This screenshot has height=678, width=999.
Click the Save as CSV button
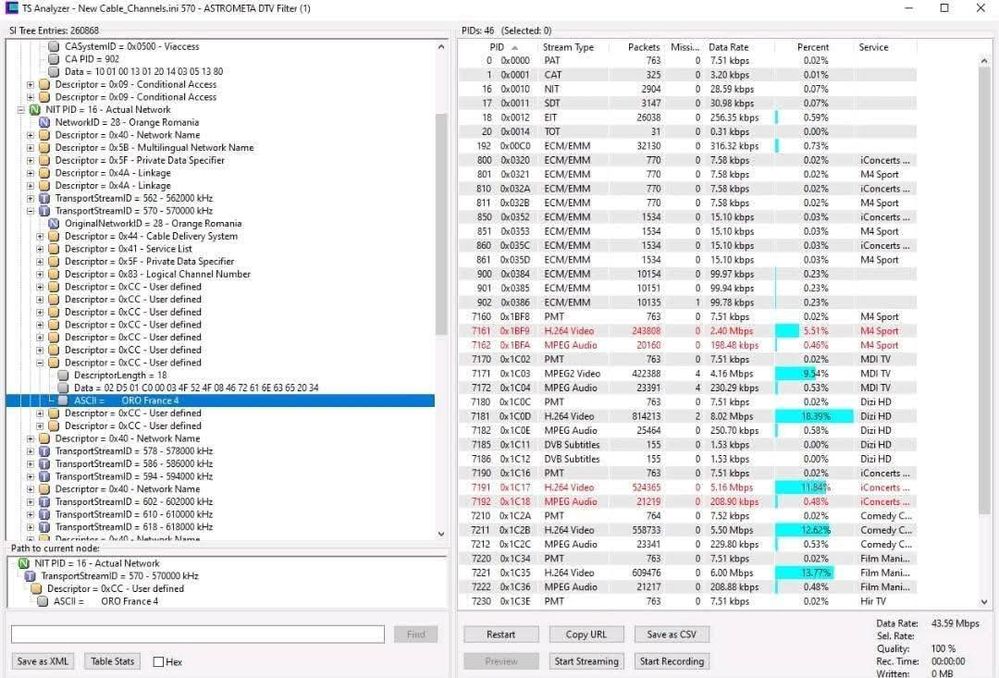(670, 635)
